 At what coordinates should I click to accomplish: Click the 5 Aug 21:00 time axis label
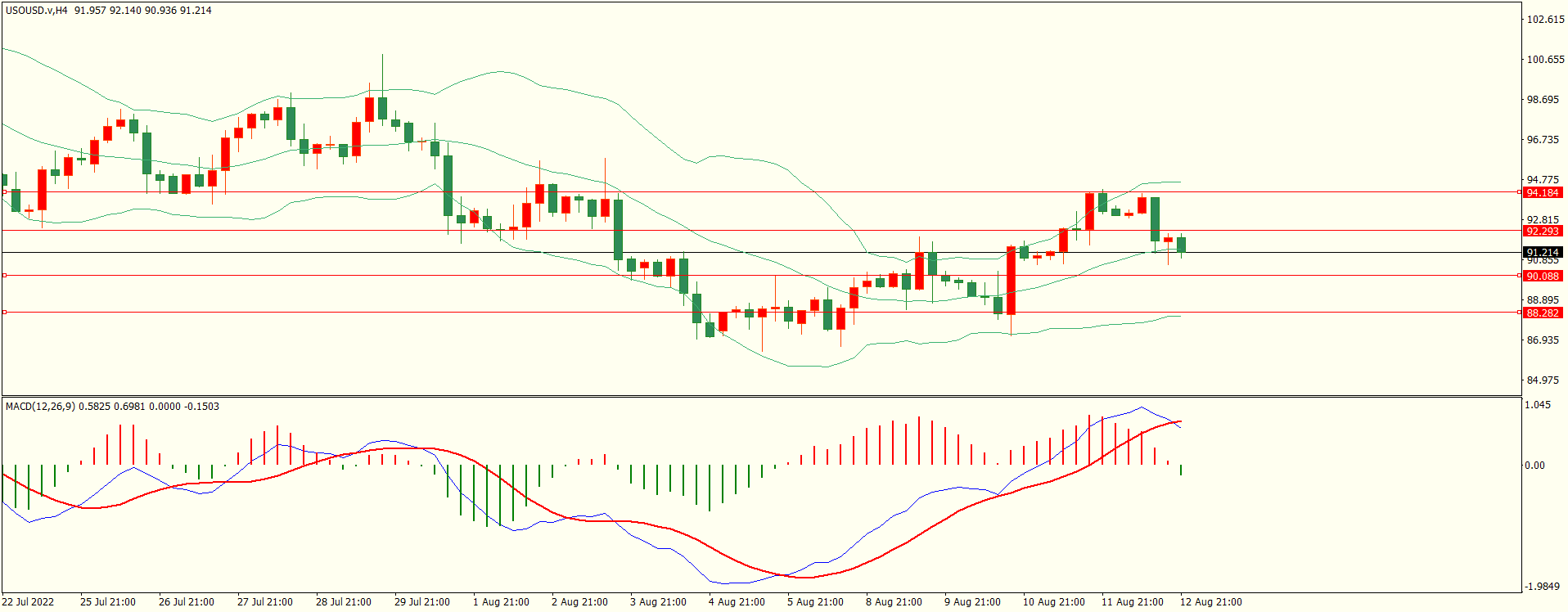[x=815, y=602]
